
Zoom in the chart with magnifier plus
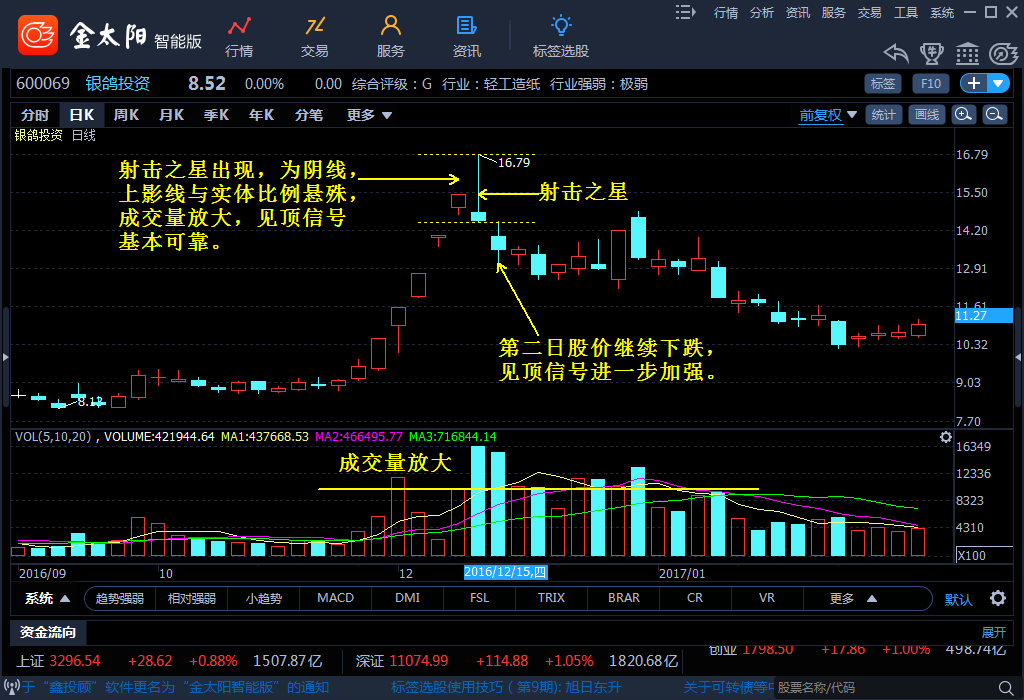[x=963, y=115]
